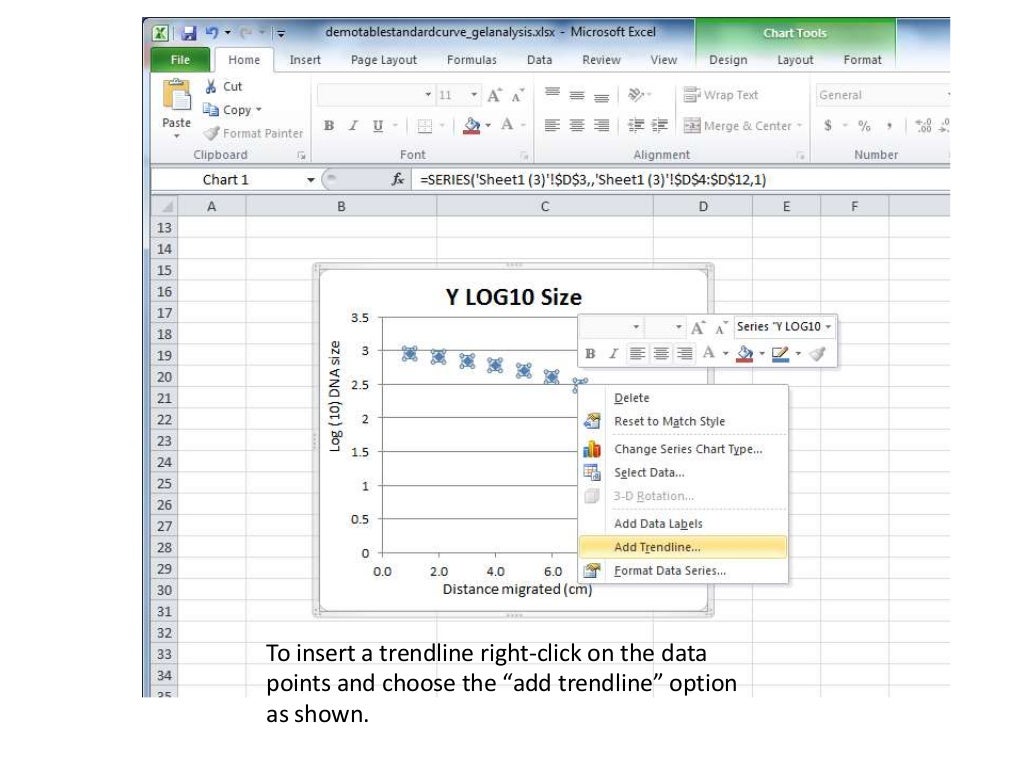
Task: Open the Copy dropdown arrow
Action: pos(259,110)
